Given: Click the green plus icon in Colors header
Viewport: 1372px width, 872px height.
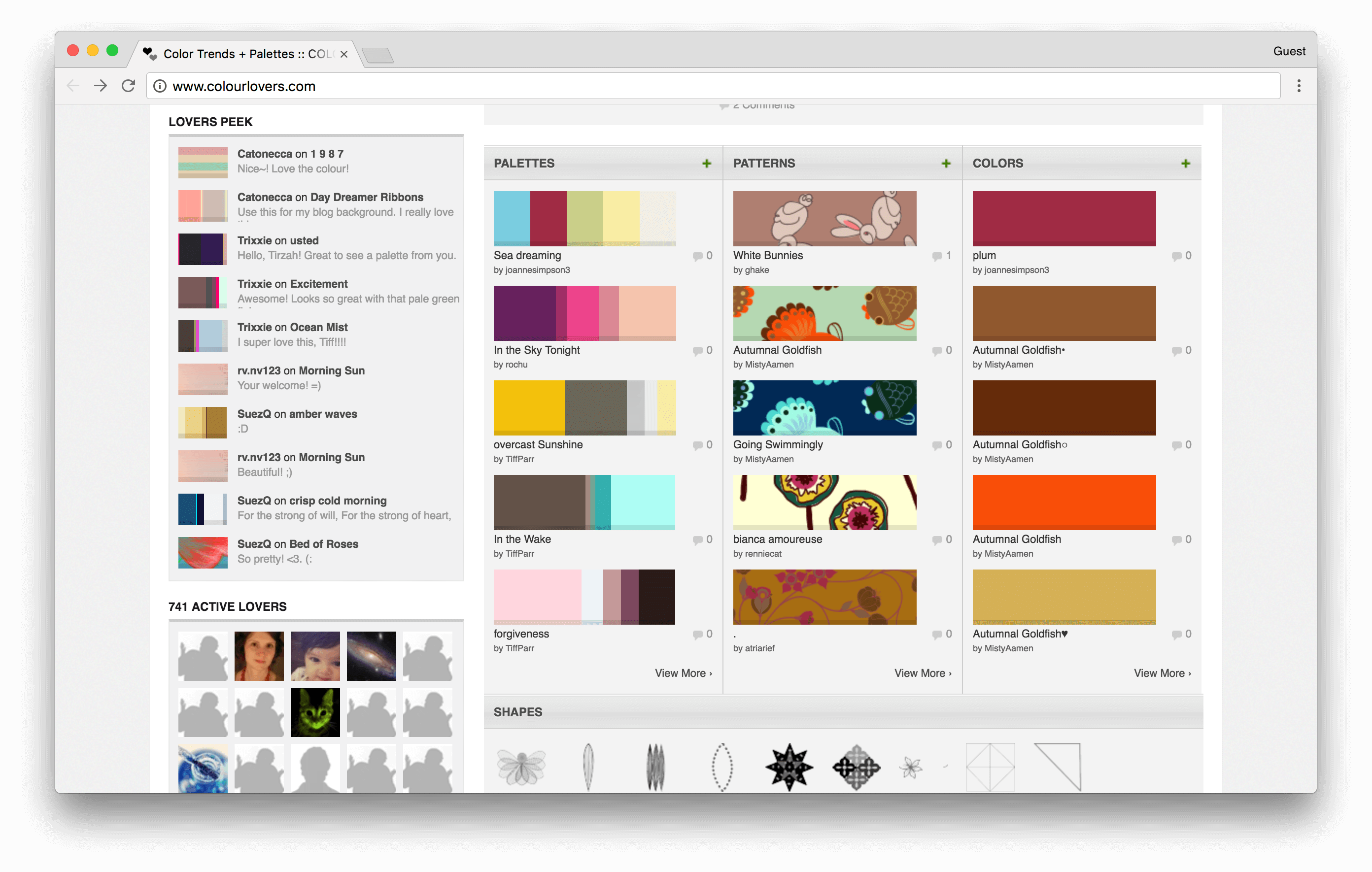Looking at the screenshot, I should click(x=1185, y=164).
